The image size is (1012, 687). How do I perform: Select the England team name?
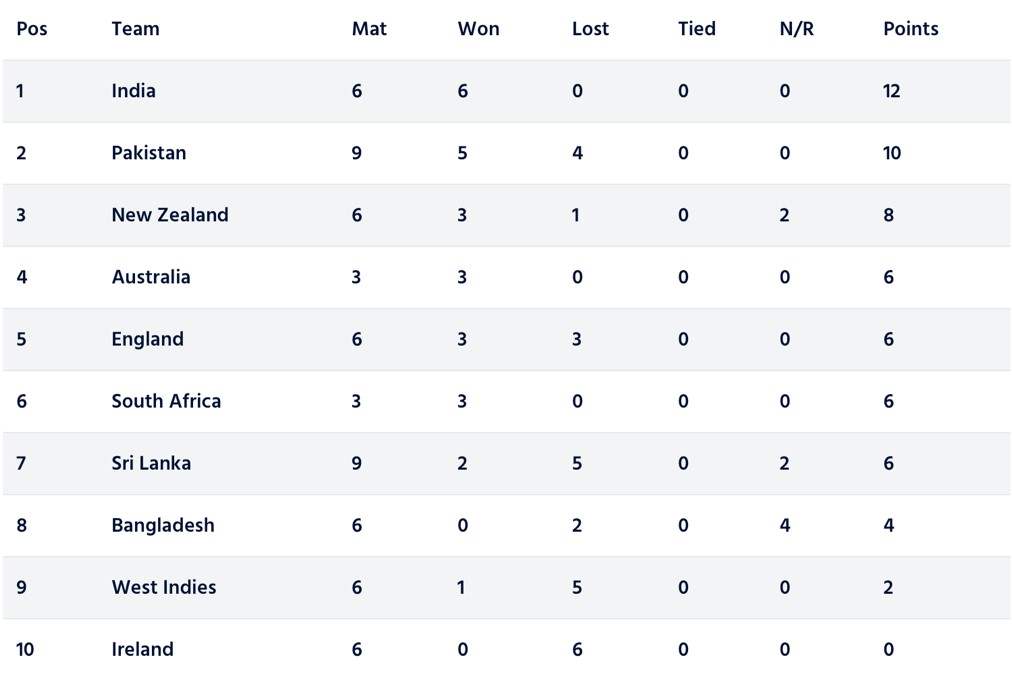click(x=148, y=339)
